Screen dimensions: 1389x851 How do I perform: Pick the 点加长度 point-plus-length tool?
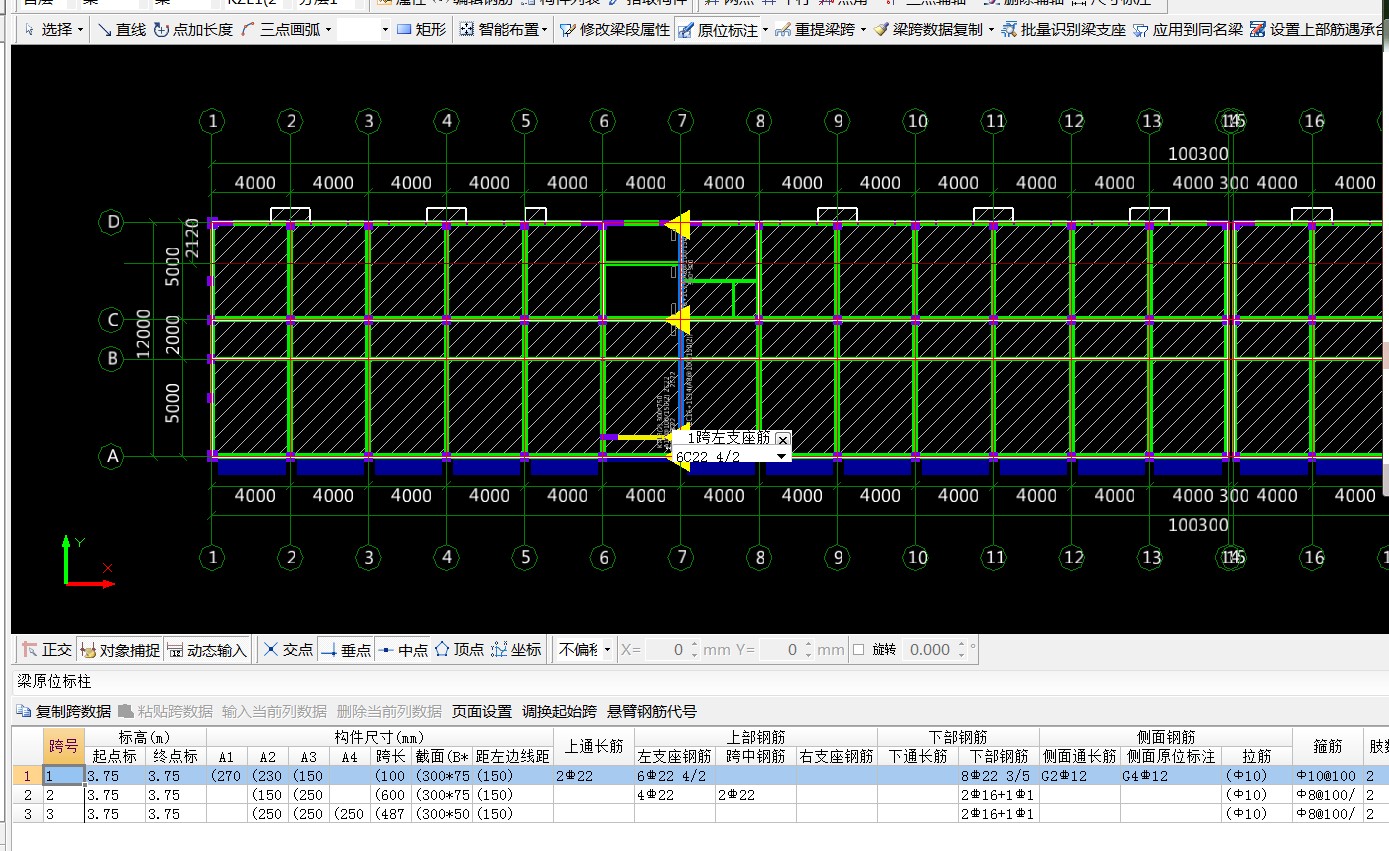pyautogui.click(x=193, y=30)
